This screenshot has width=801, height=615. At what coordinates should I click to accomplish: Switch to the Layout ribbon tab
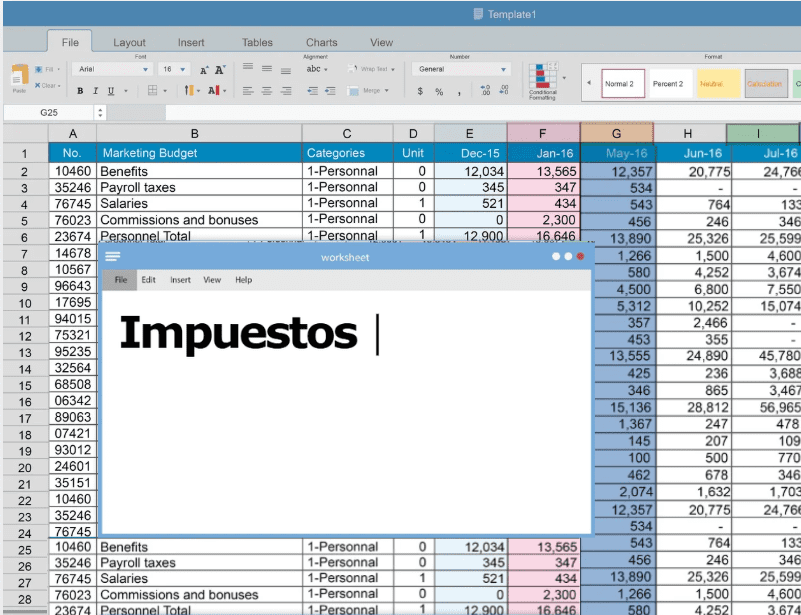coord(129,43)
